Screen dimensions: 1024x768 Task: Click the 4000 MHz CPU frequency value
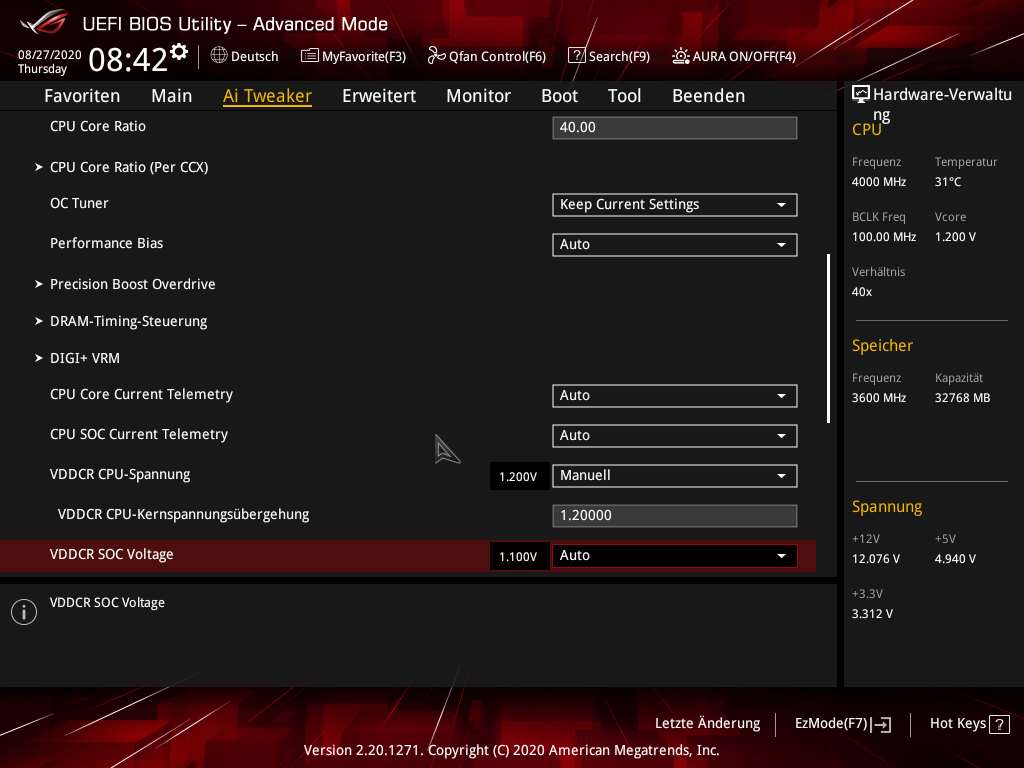(879, 182)
